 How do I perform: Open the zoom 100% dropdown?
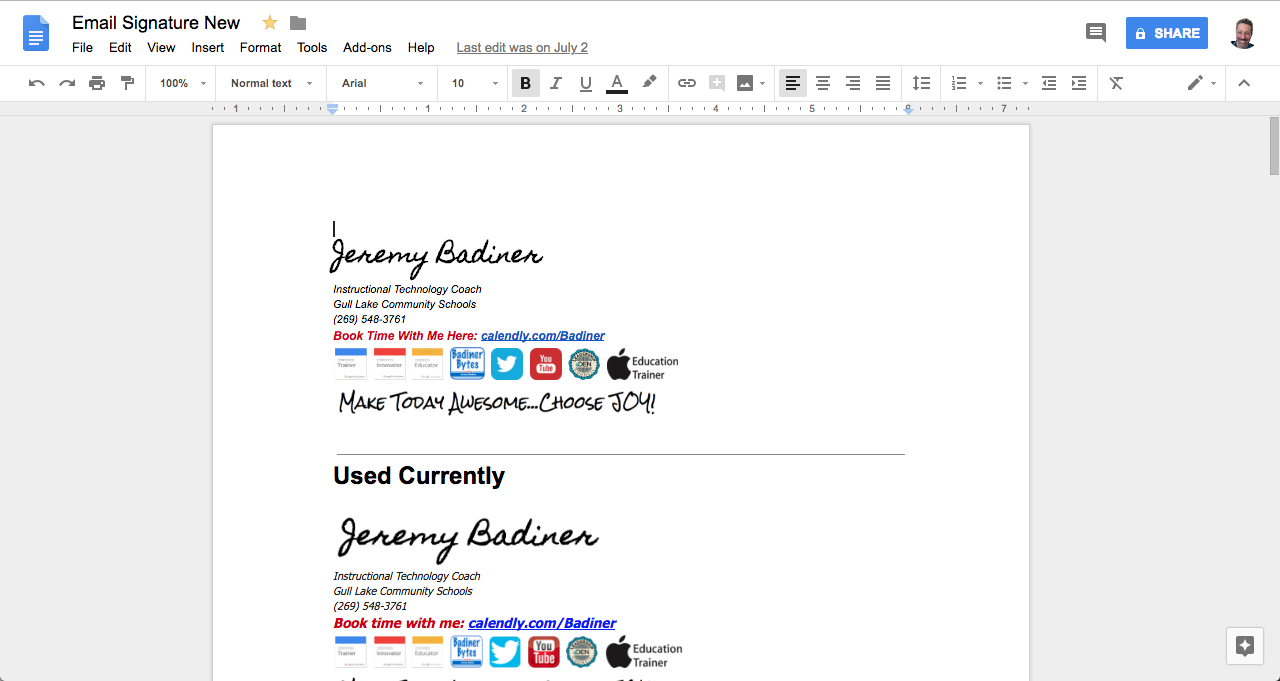(182, 83)
